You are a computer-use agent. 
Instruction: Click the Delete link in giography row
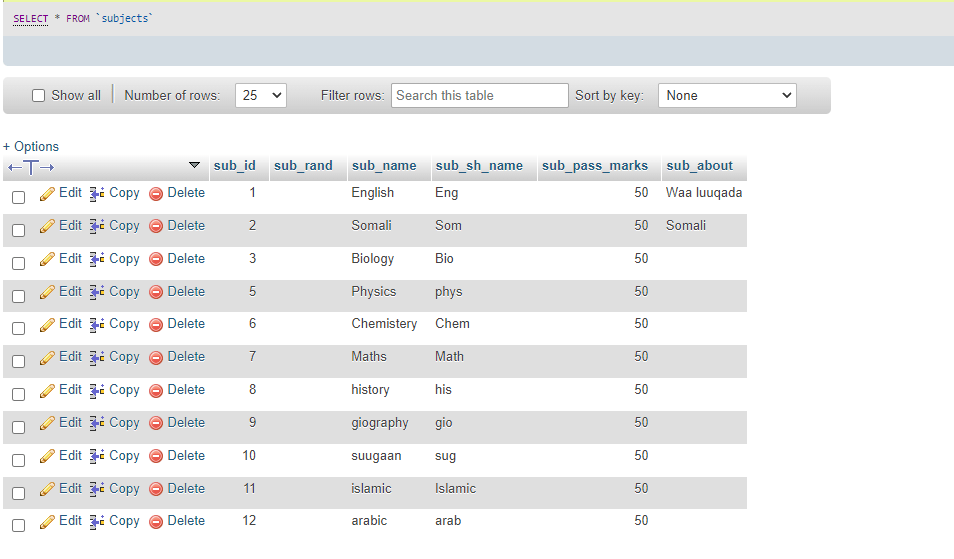tap(186, 422)
